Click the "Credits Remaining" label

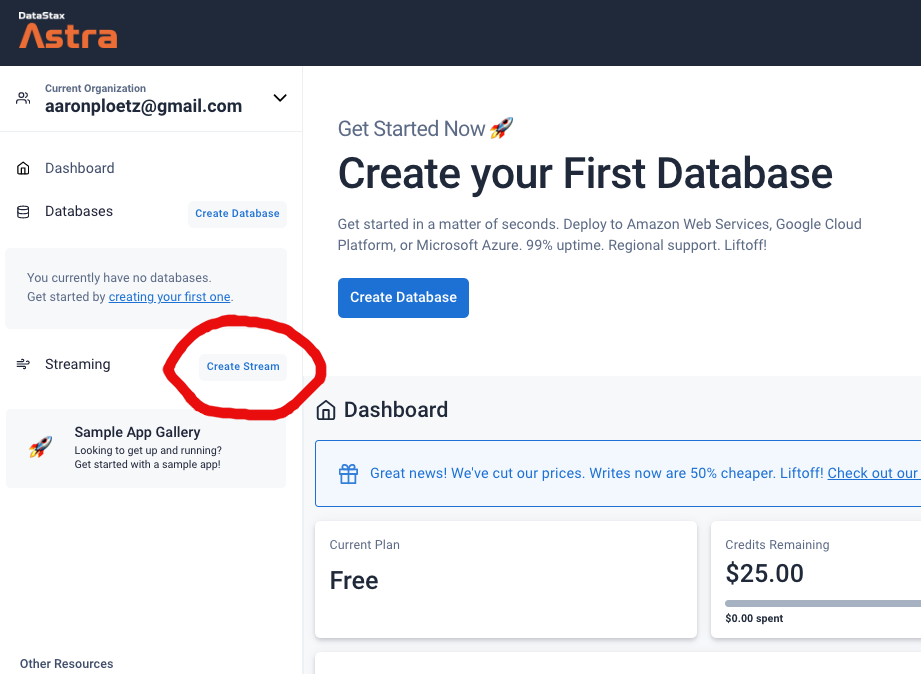(777, 545)
